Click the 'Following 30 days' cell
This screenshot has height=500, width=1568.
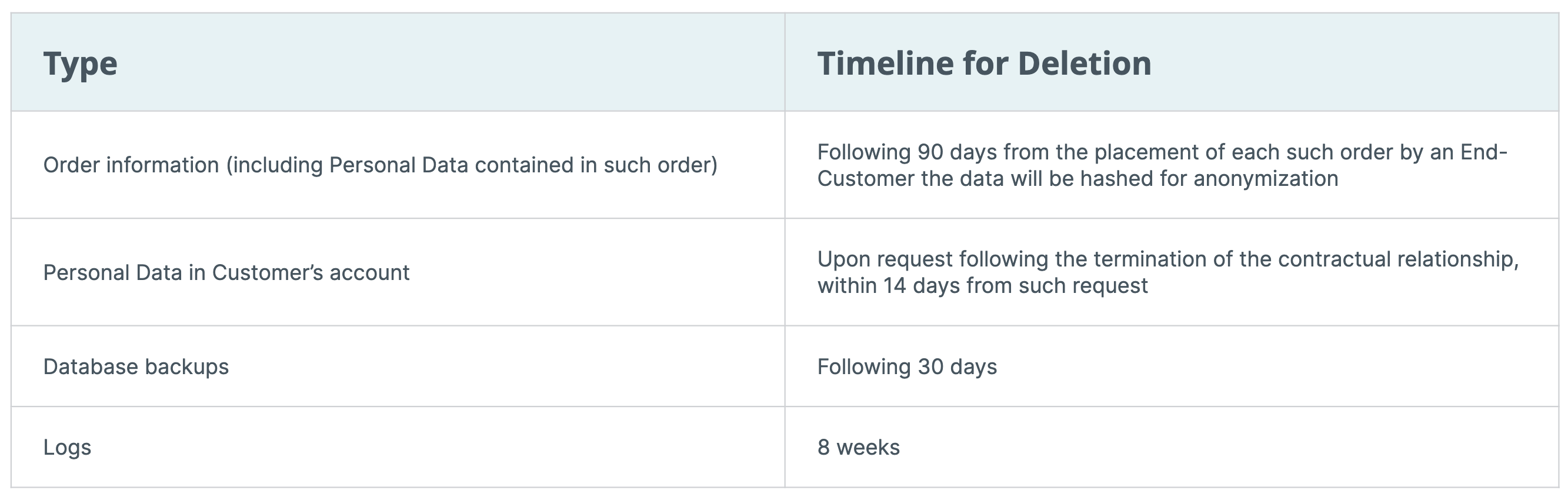coord(907,366)
